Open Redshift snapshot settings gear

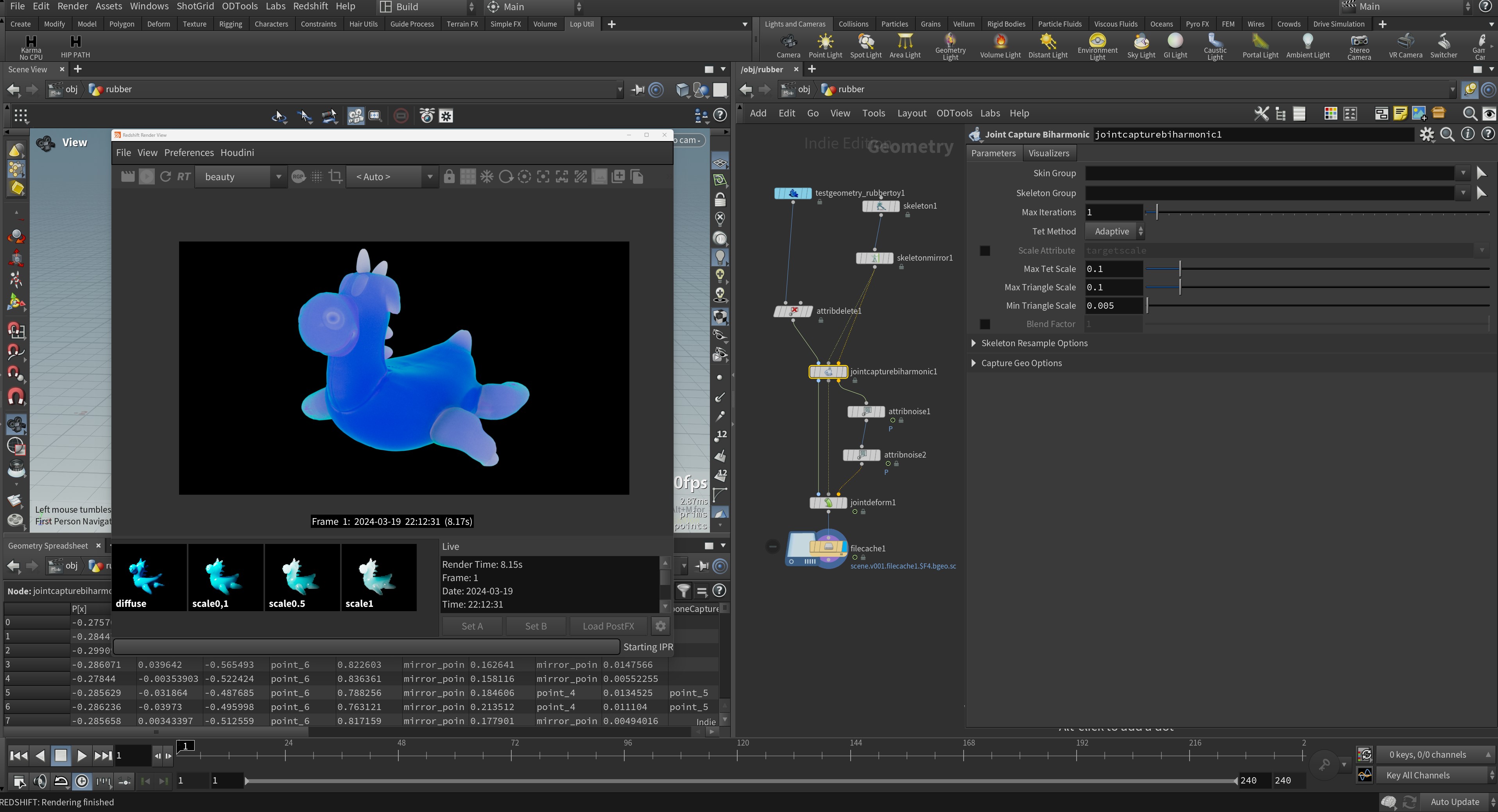tap(660, 626)
